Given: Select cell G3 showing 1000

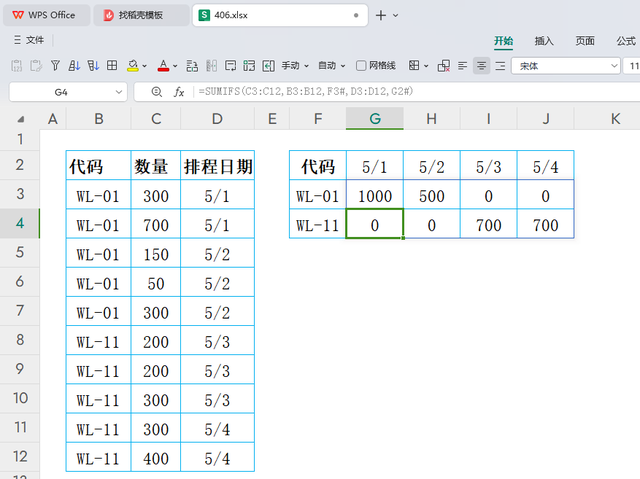Looking at the screenshot, I should coord(375,196).
